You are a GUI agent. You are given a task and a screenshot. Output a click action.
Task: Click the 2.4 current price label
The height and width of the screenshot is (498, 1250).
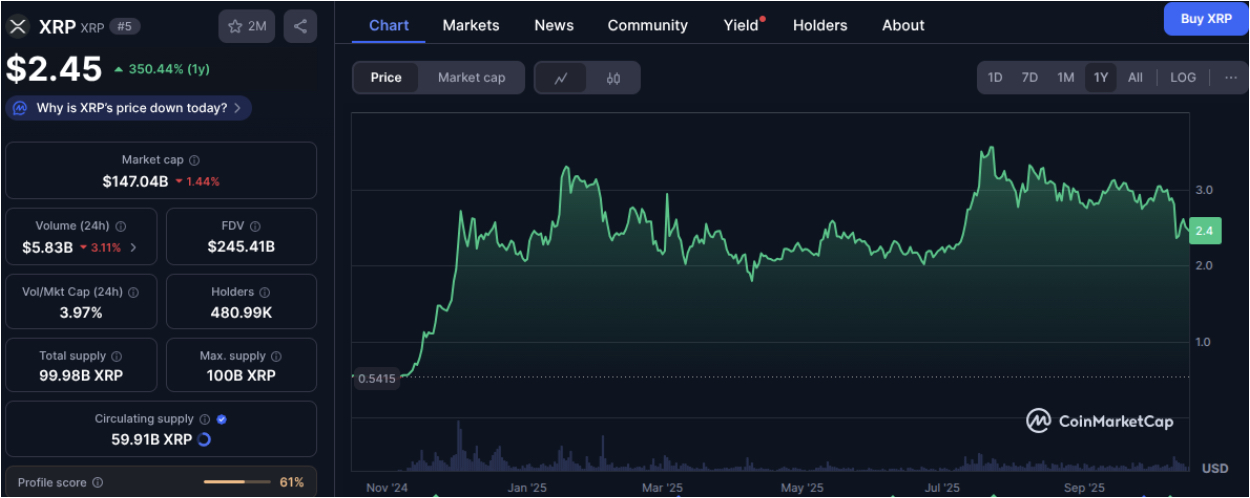1204,231
